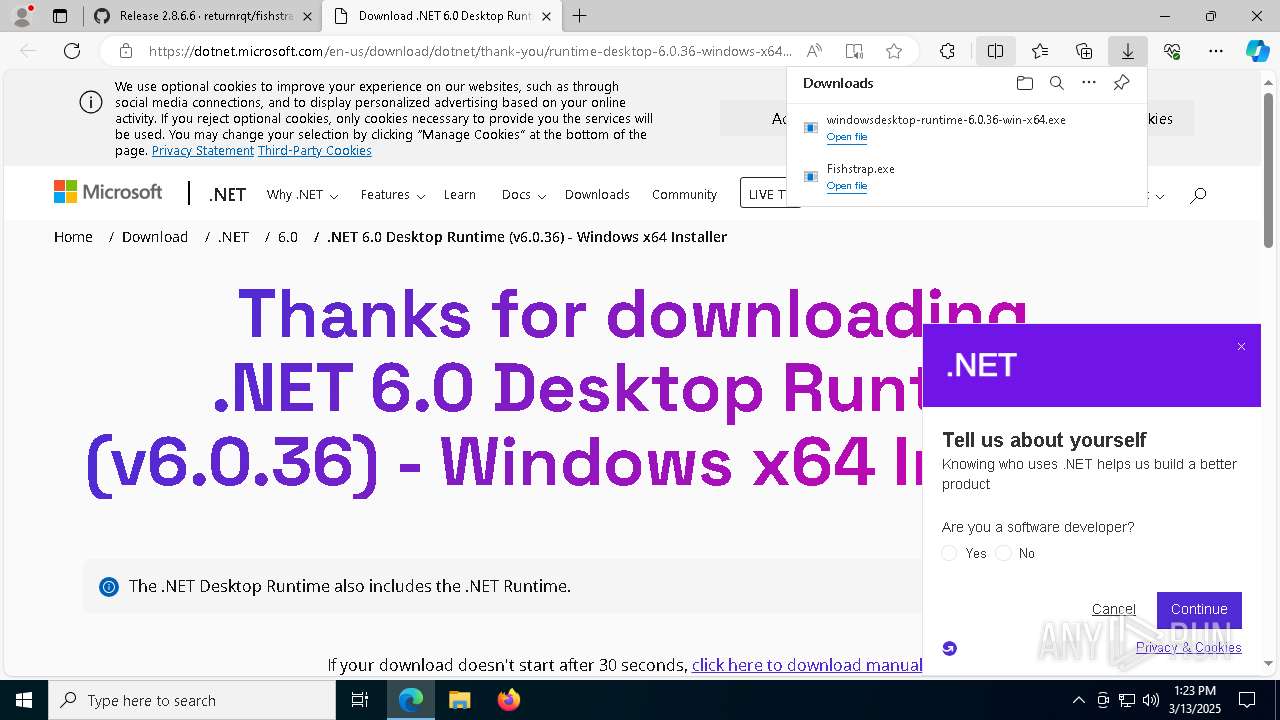This screenshot has height=720, width=1280.
Task: Open the extensions puzzle icon
Action: point(947,51)
